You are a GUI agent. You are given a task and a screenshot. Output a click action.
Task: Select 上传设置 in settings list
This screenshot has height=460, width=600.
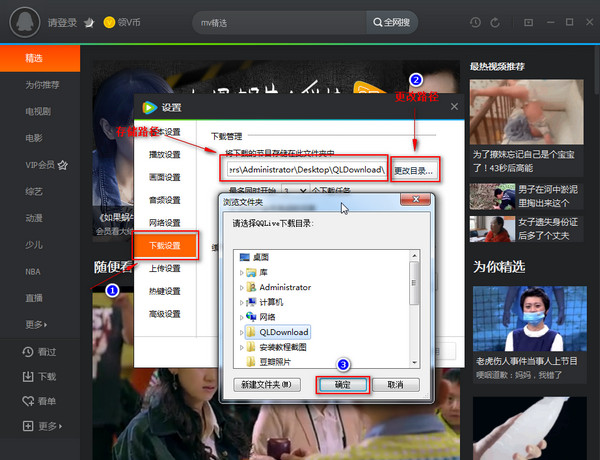165,268
